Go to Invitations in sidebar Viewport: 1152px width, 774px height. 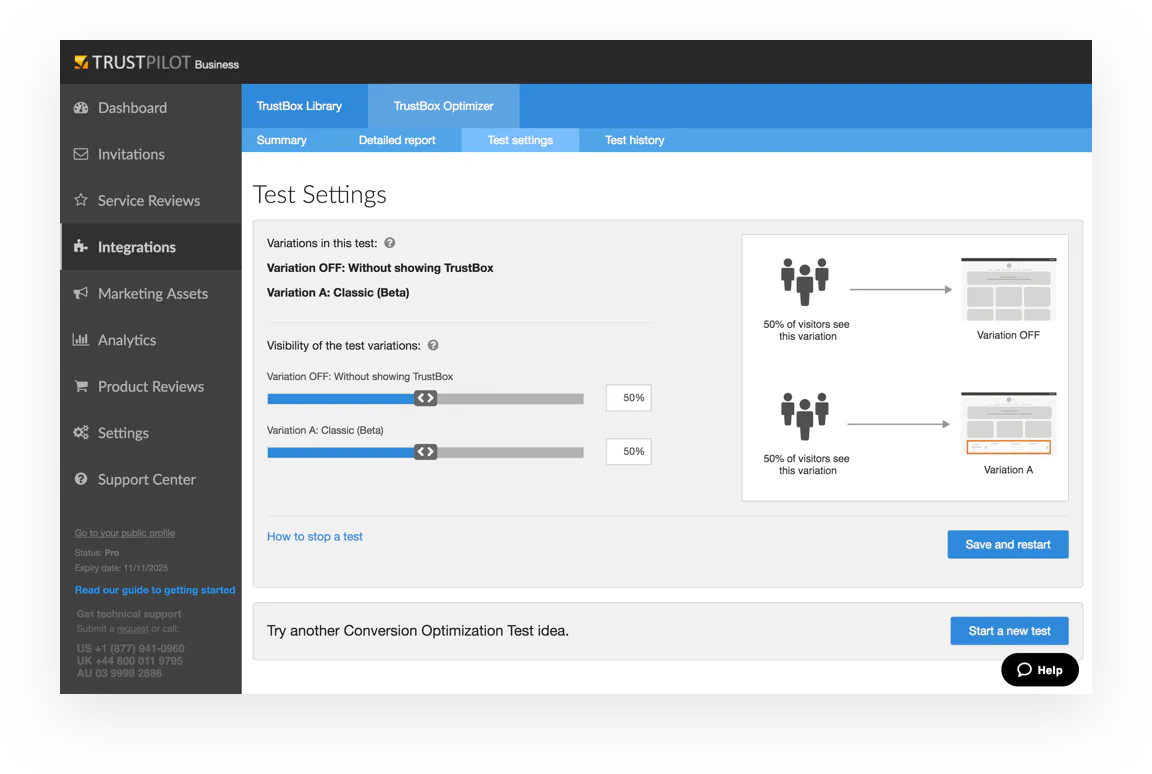[151, 154]
